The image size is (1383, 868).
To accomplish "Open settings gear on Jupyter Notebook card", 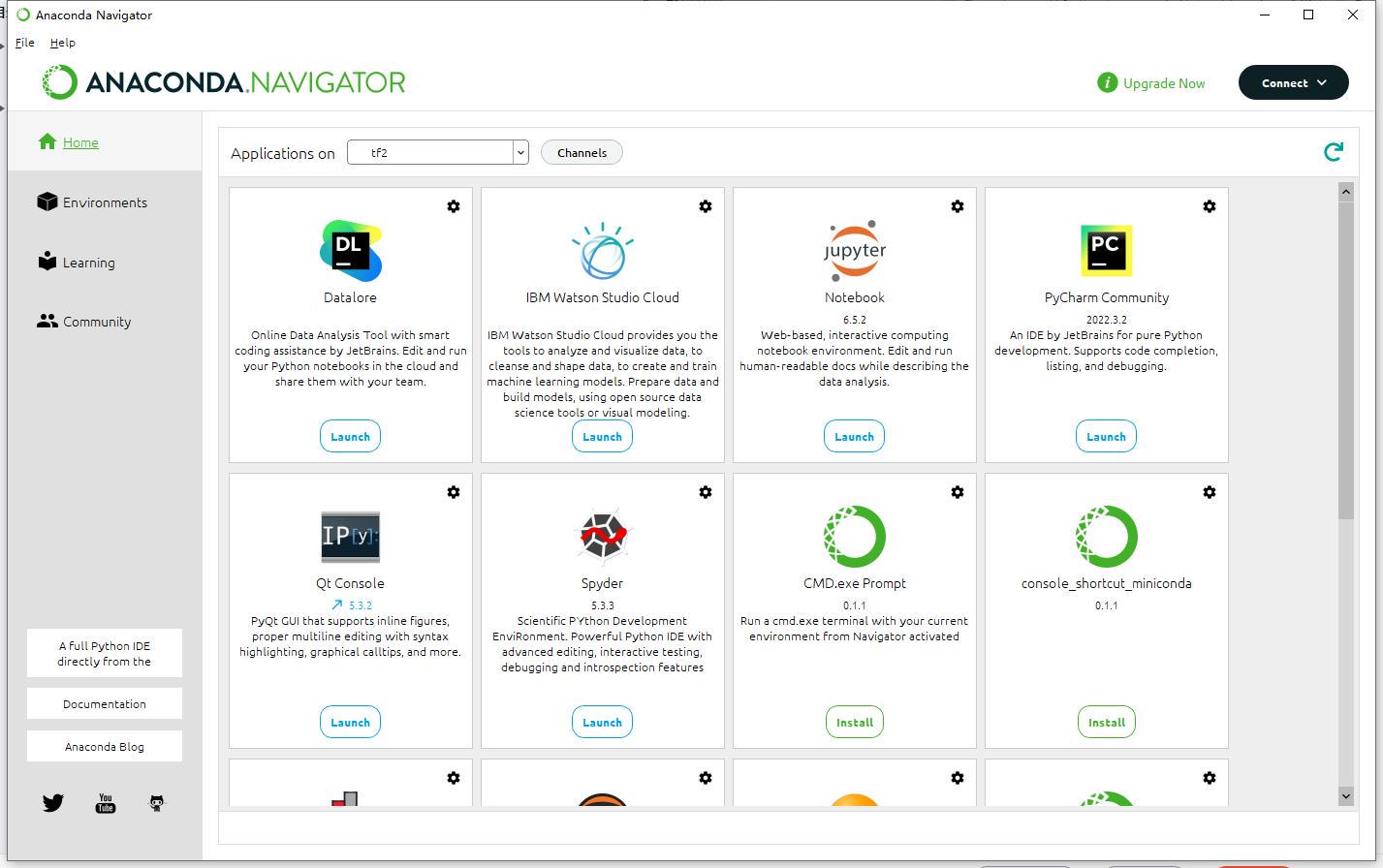I will pos(958,206).
